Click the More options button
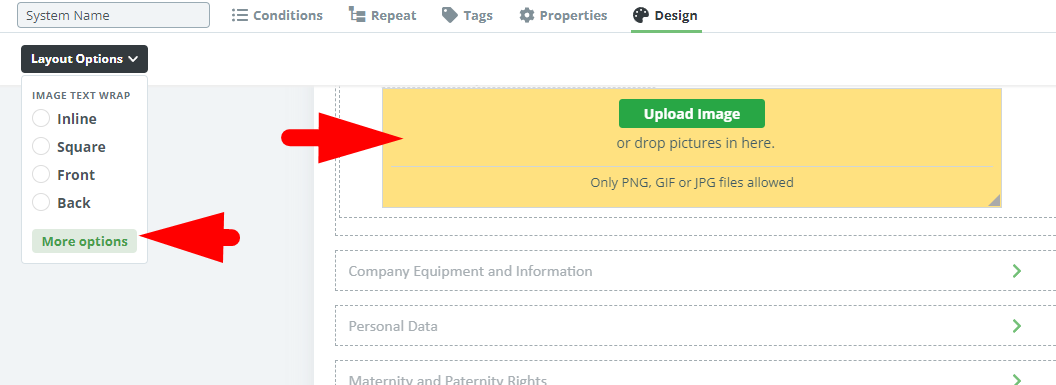Viewport: 1056px width, 385px height. (84, 241)
